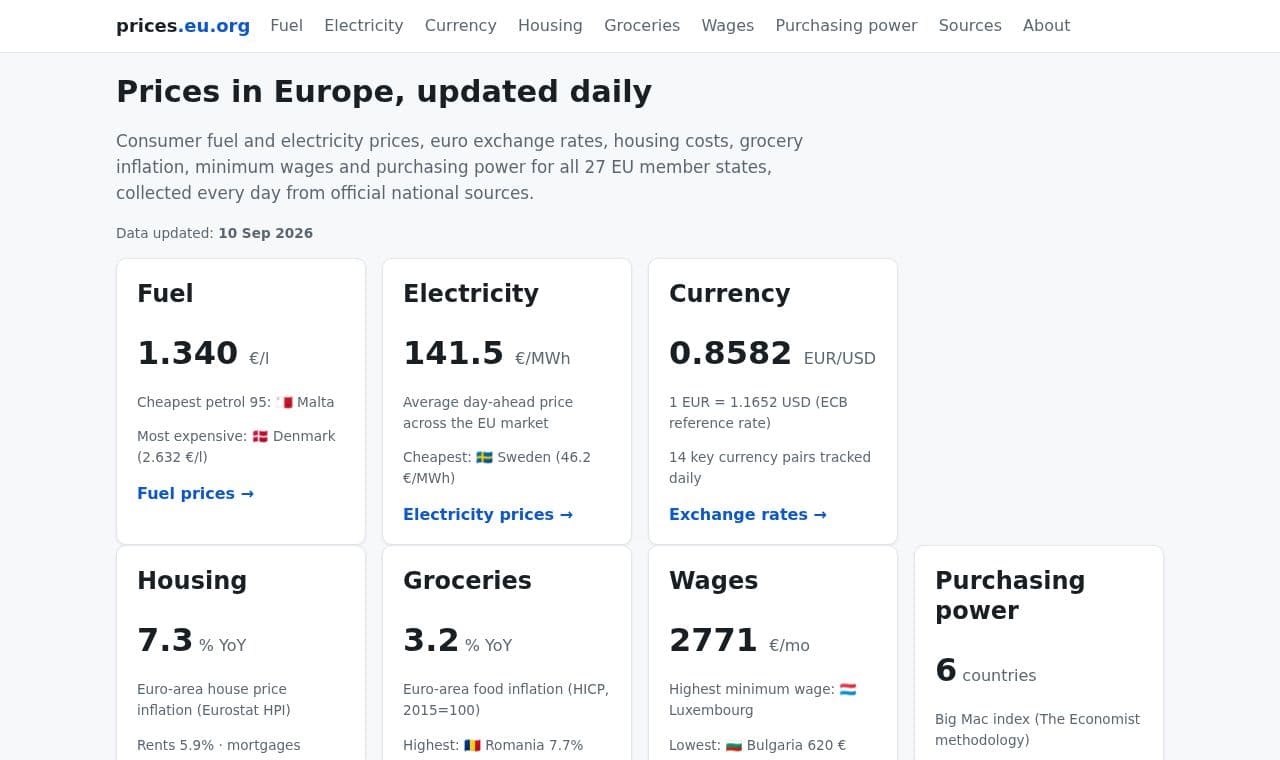Screen dimensions: 1280x760
Task: Click the 7.3 housing inflation value
Action: click(165, 640)
